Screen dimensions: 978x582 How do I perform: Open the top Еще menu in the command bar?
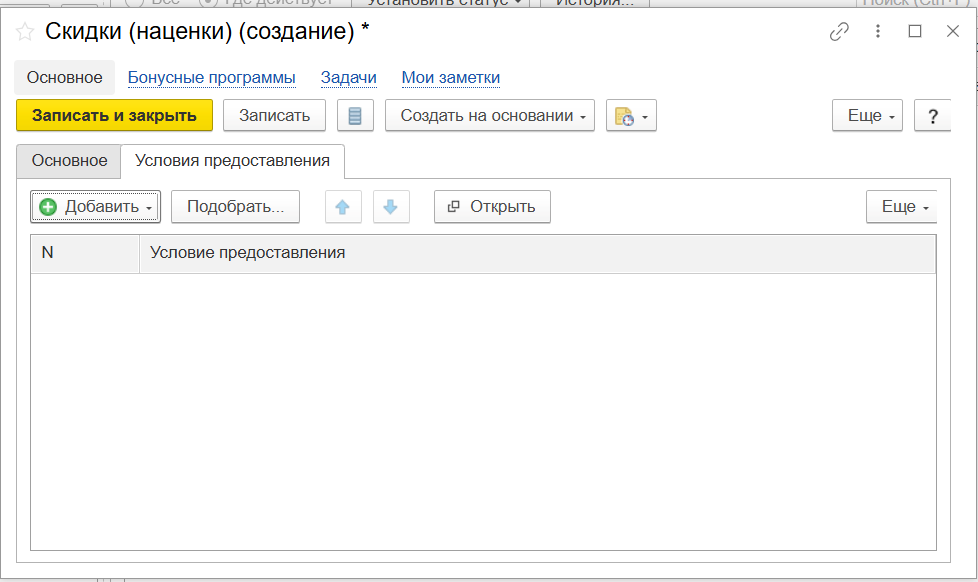[867, 116]
